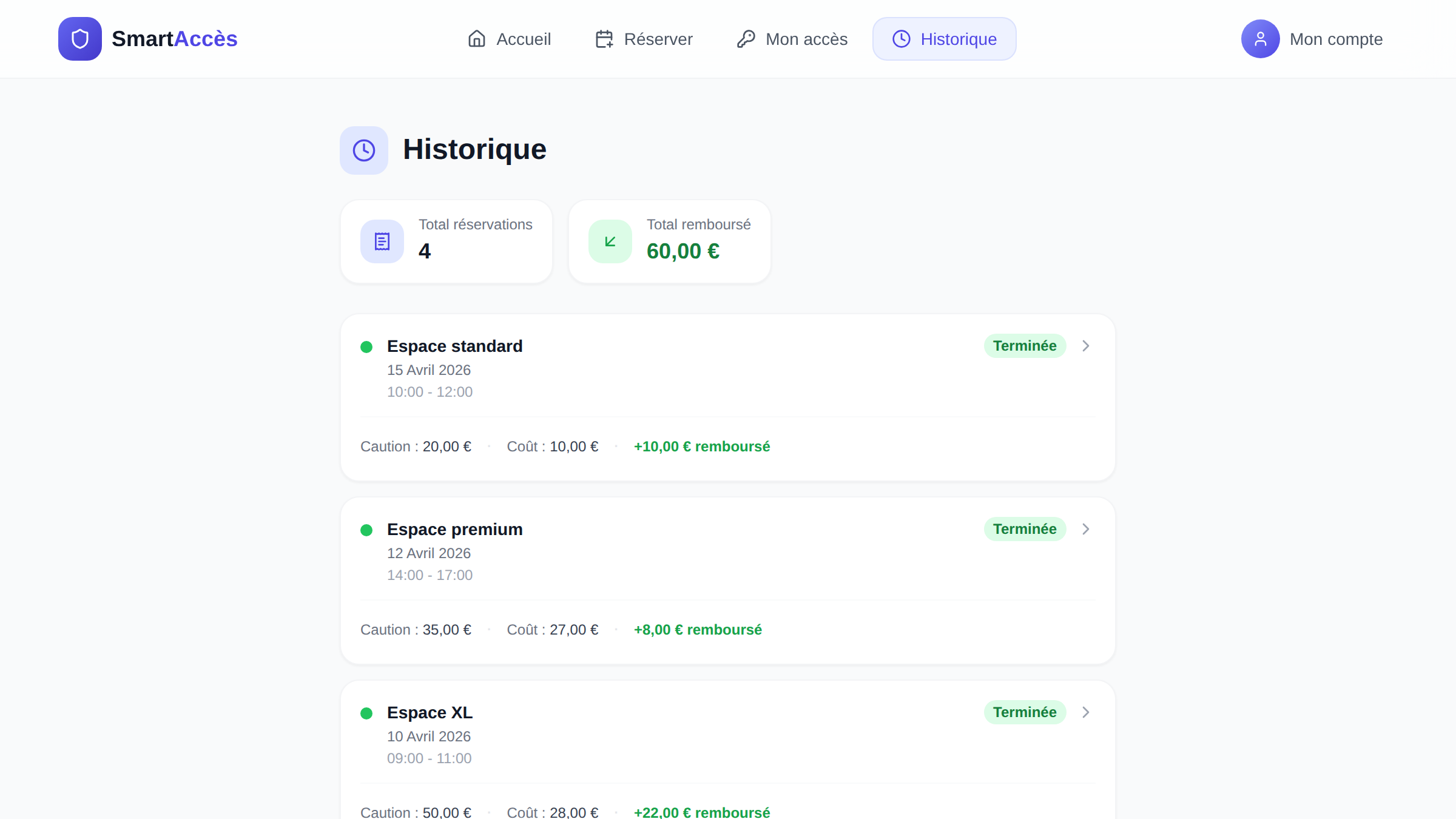Click the SmartAccès shield logo icon
The height and width of the screenshot is (819, 1456).
point(80,39)
